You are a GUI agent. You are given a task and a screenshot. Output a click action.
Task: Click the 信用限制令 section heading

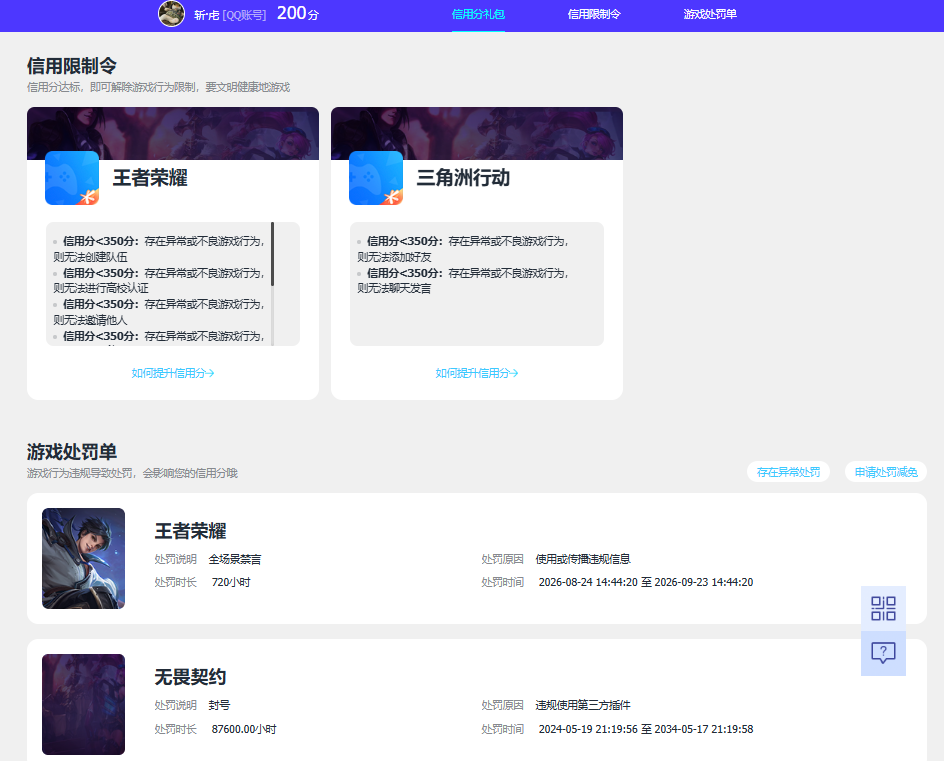click(72, 66)
